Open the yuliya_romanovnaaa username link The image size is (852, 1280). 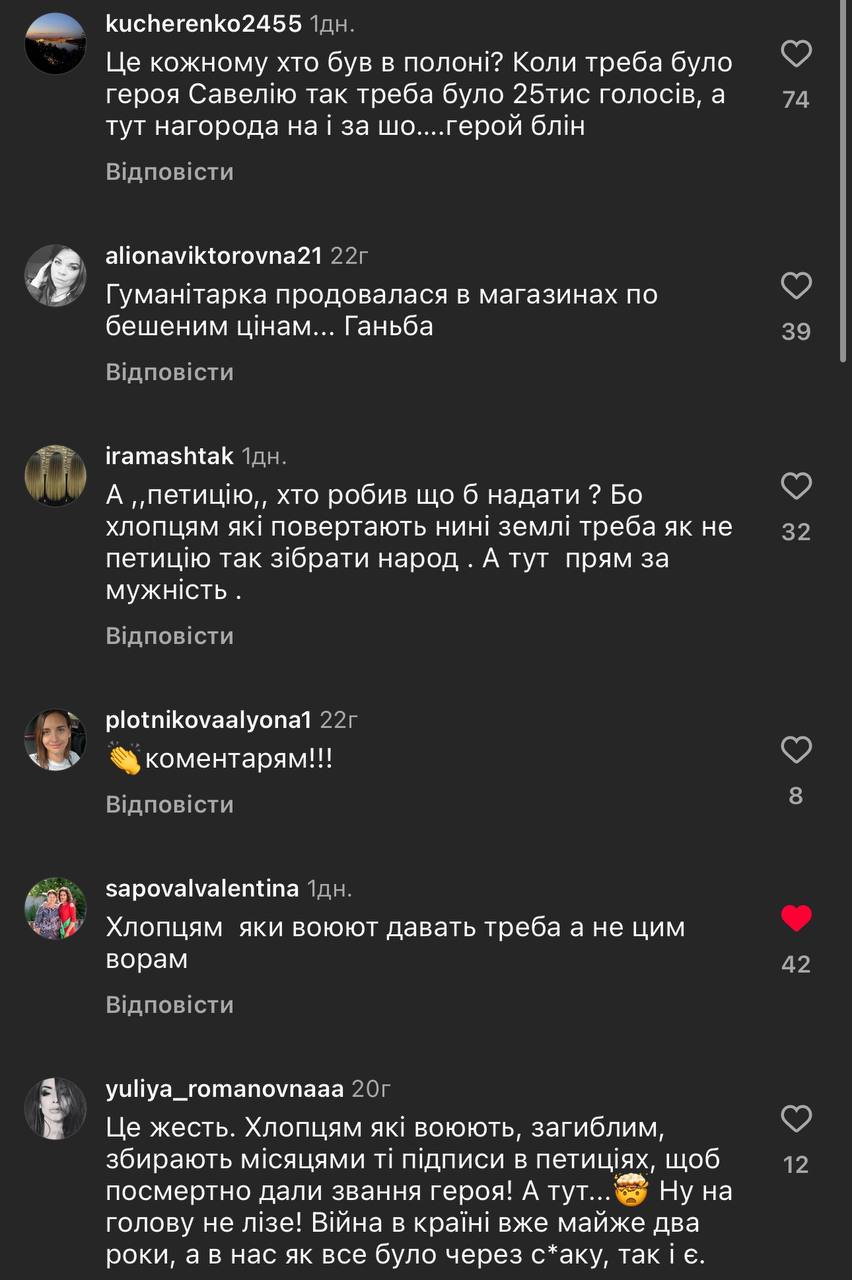point(224,1088)
